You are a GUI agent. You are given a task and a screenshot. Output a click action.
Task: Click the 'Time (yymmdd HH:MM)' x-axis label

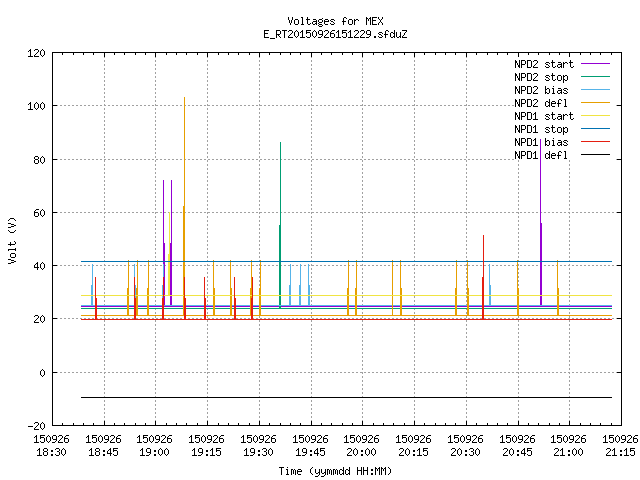coord(335,471)
